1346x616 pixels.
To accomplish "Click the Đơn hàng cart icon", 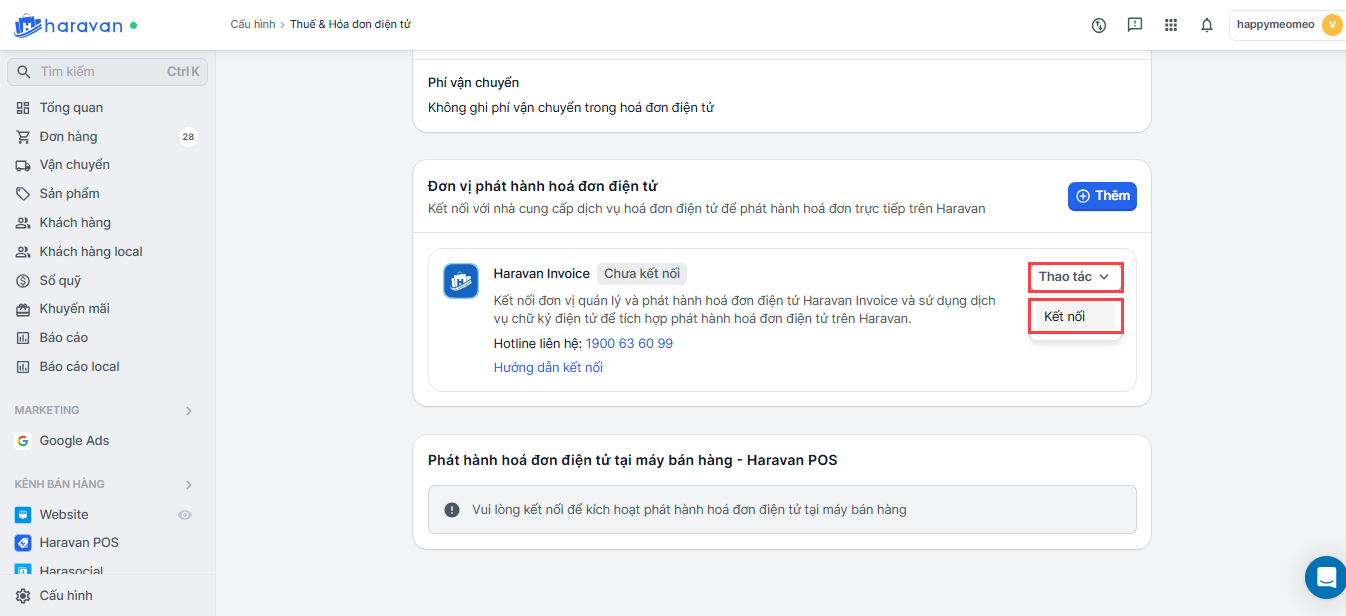I will (23, 137).
